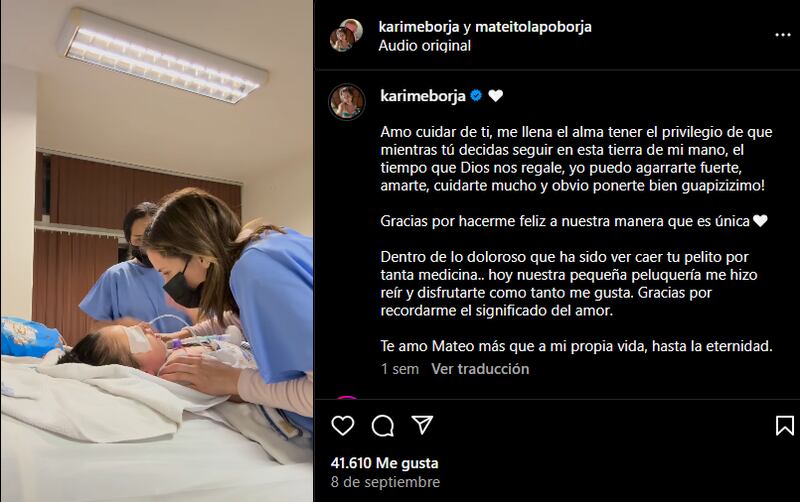The image size is (800, 502).
Task: Share the post via paper plane icon
Action: point(422,425)
